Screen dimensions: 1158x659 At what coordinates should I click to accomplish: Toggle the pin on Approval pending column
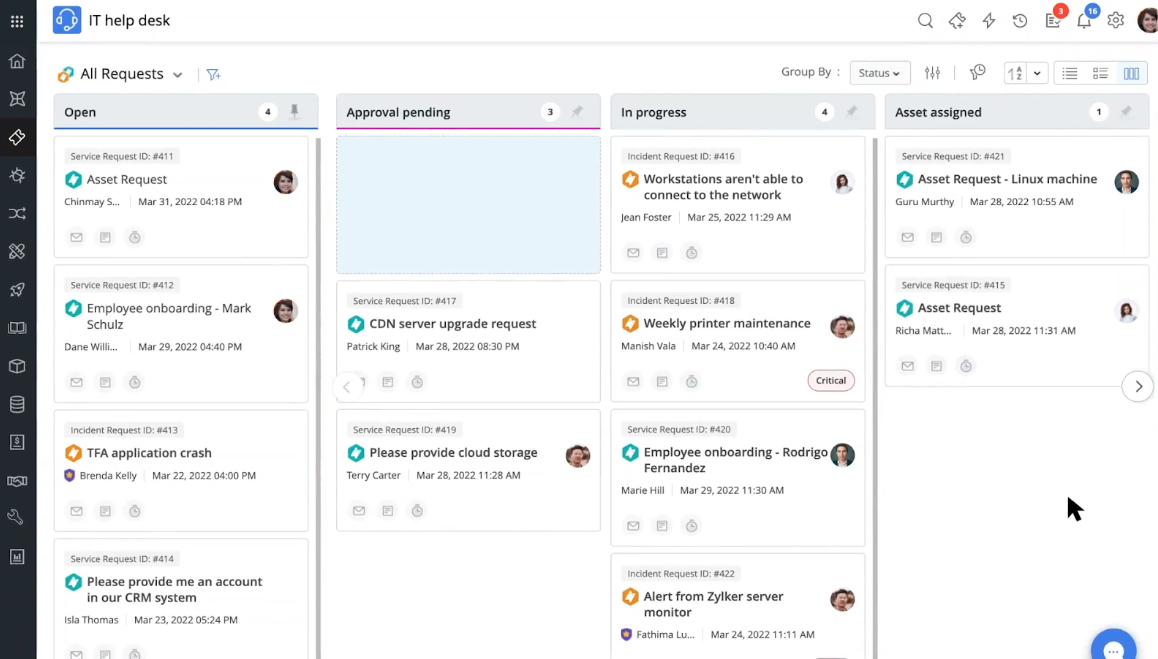(577, 112)
